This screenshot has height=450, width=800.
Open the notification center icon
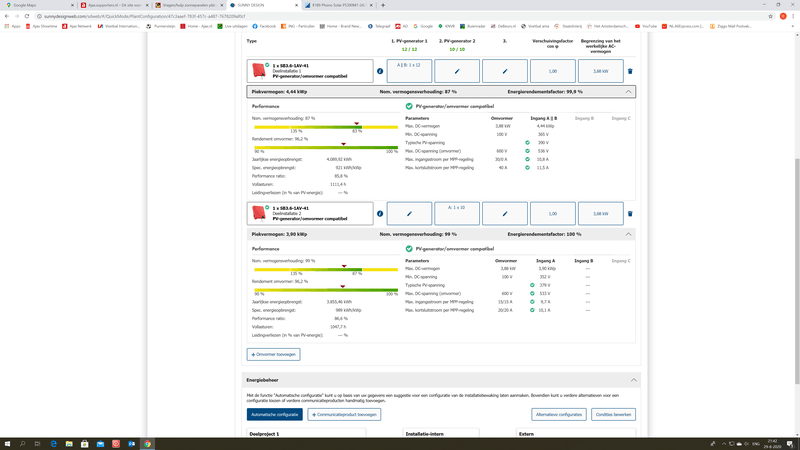pyautogui.click(x=790, y=444)
